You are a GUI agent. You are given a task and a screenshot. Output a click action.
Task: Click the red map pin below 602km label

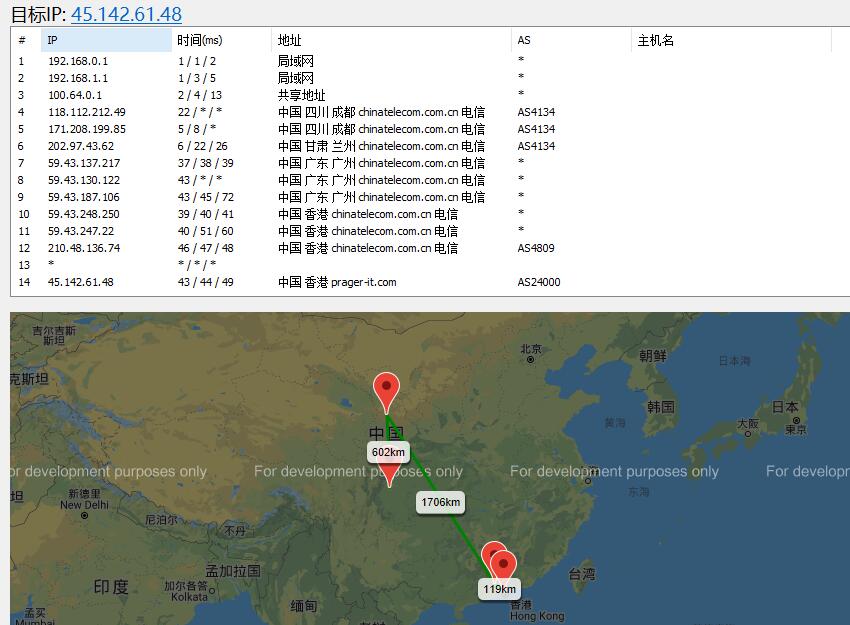389,475
